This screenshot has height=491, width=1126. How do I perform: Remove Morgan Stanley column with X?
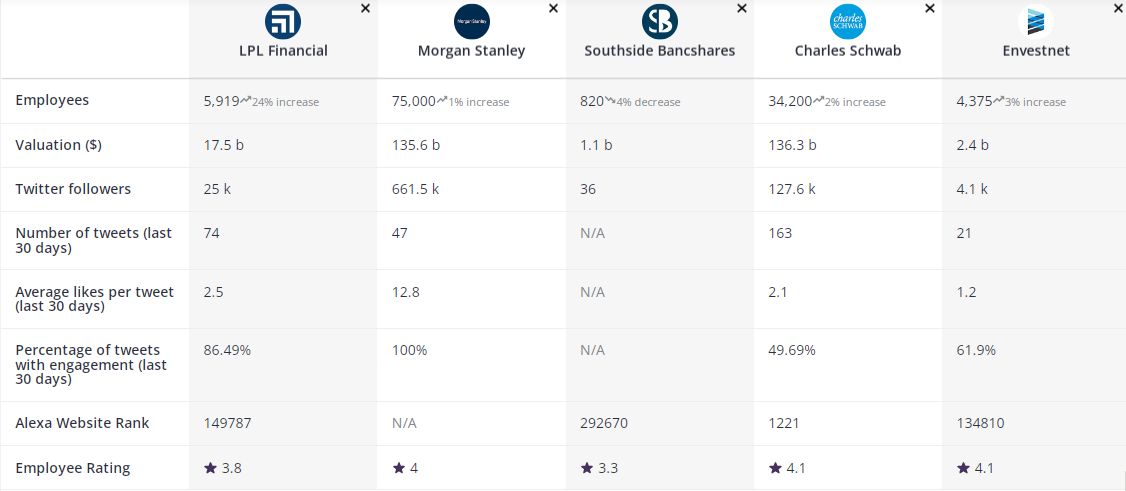click(x=553, y=8)
